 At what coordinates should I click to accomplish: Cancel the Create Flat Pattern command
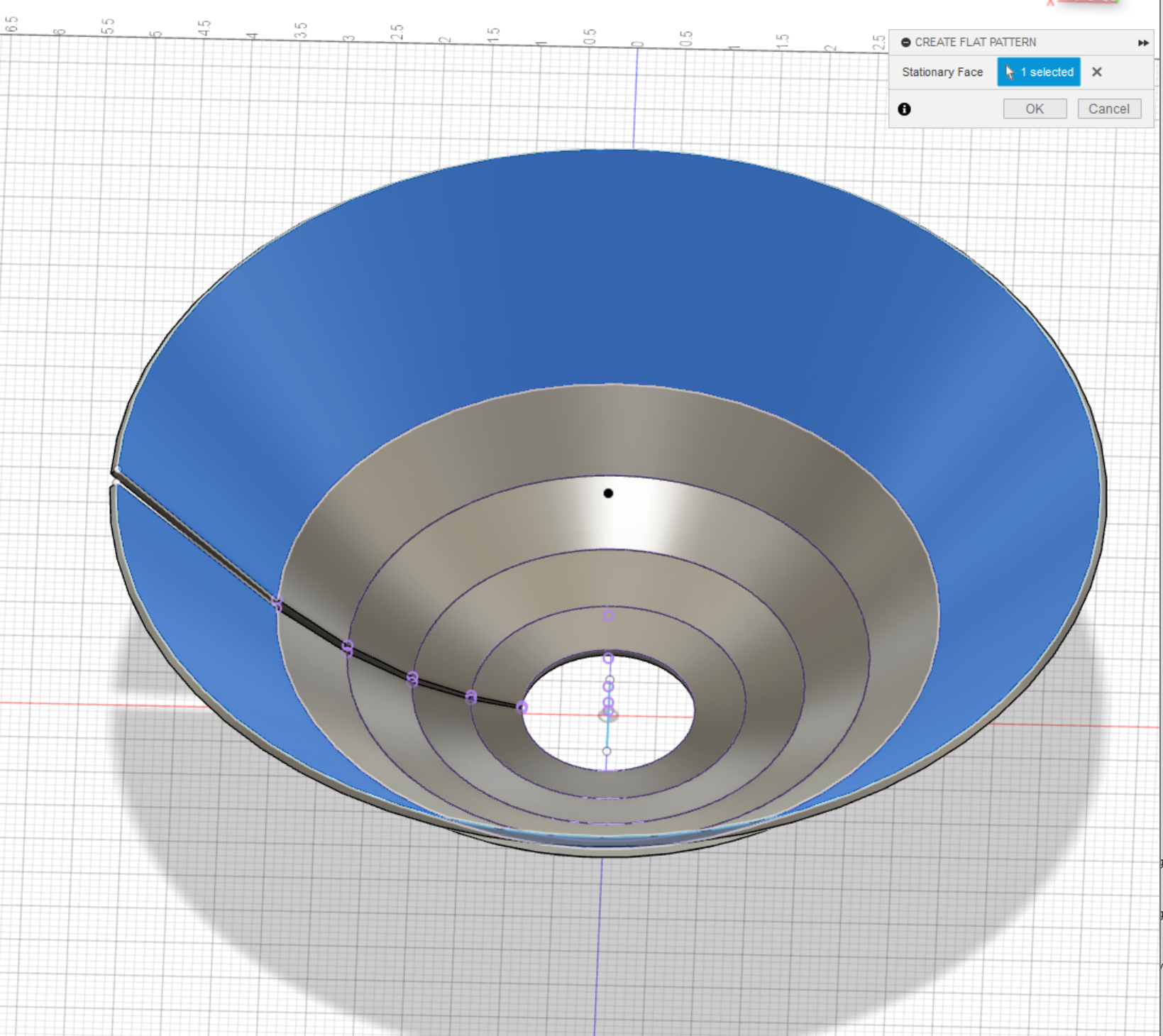(1108, 108)
